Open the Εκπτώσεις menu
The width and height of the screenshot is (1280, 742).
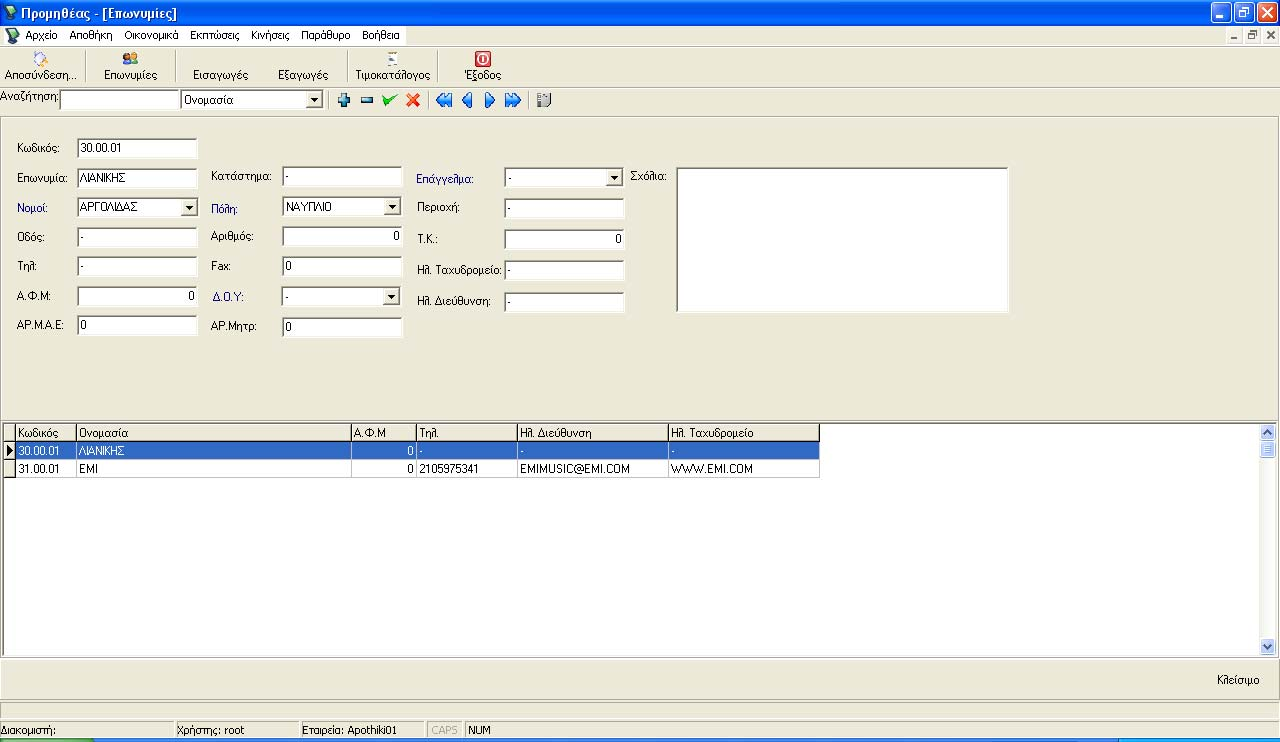pyautogui.click(x=215, y=35)
